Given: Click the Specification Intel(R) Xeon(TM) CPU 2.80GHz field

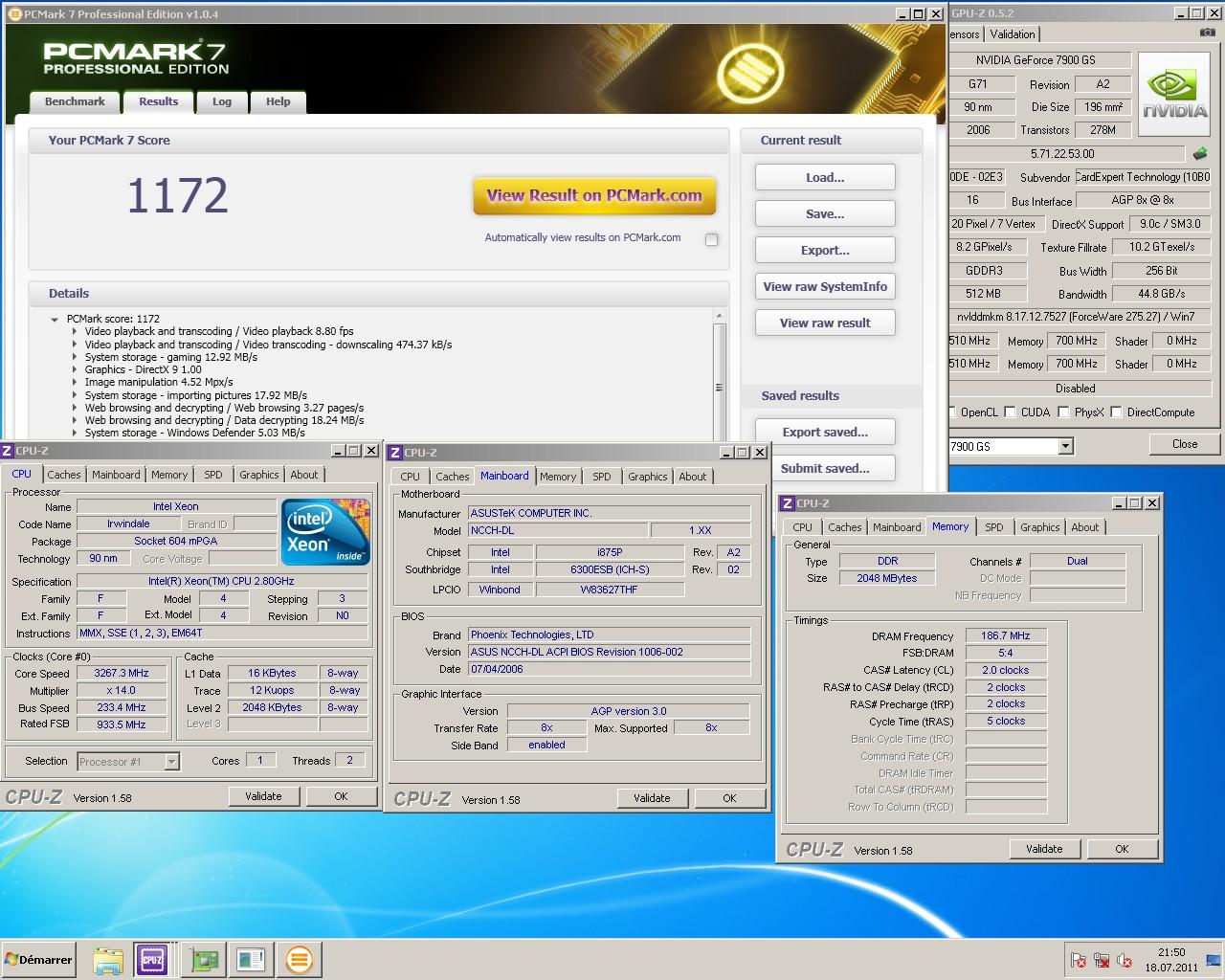Looking at the screenshot, I should (x=222, y=582).
